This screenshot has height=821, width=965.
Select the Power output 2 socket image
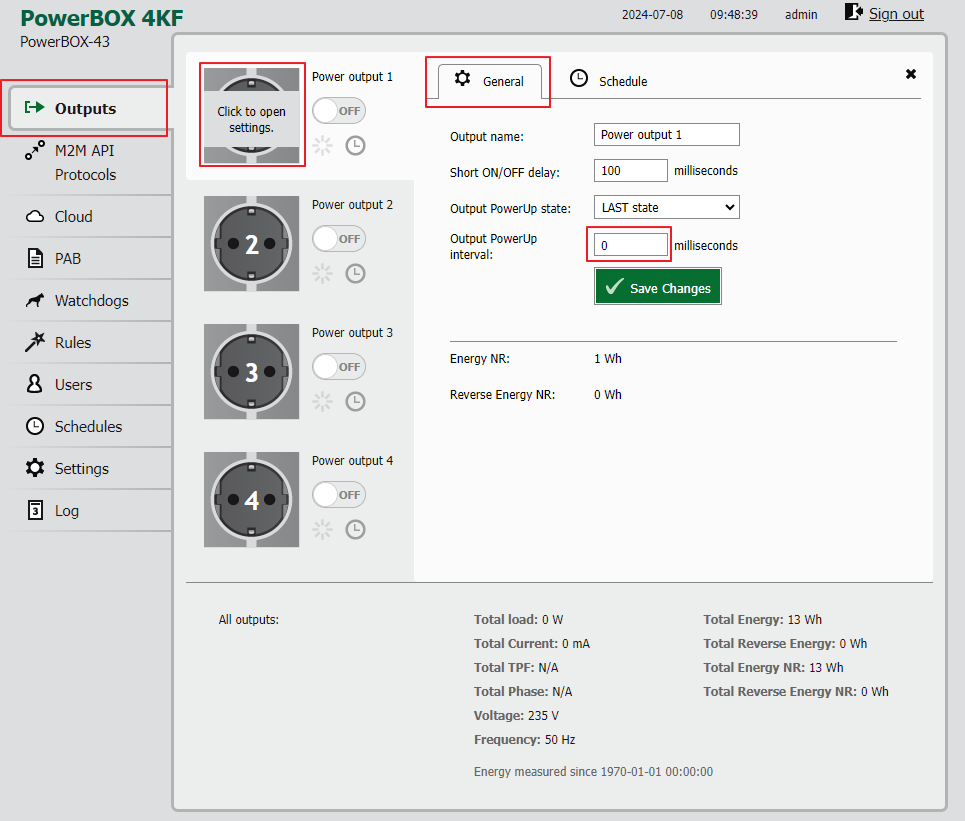pyautogui.click(x=252, y=244)
